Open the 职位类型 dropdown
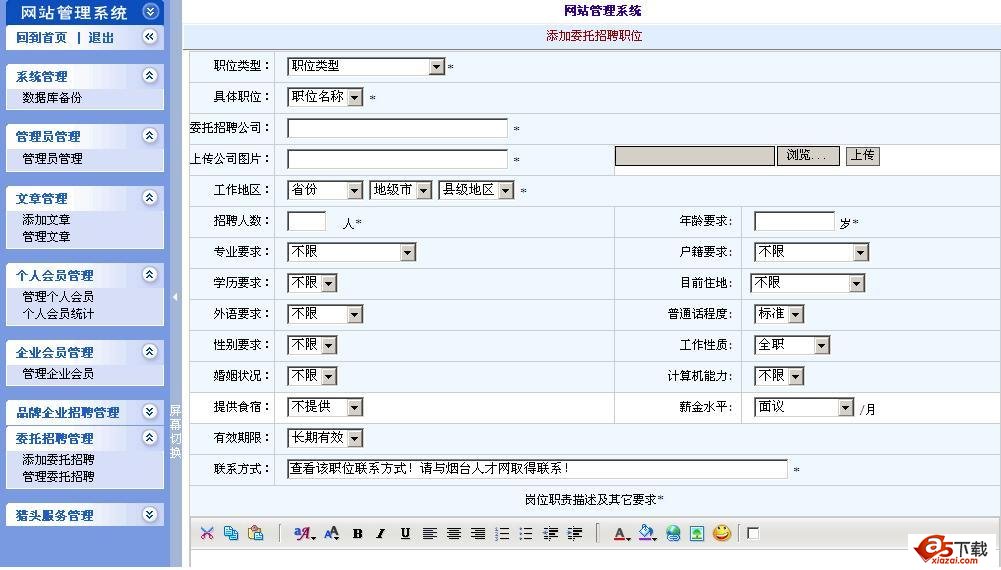The height and width of the screenshot is (570, 1001). [366, 66]
